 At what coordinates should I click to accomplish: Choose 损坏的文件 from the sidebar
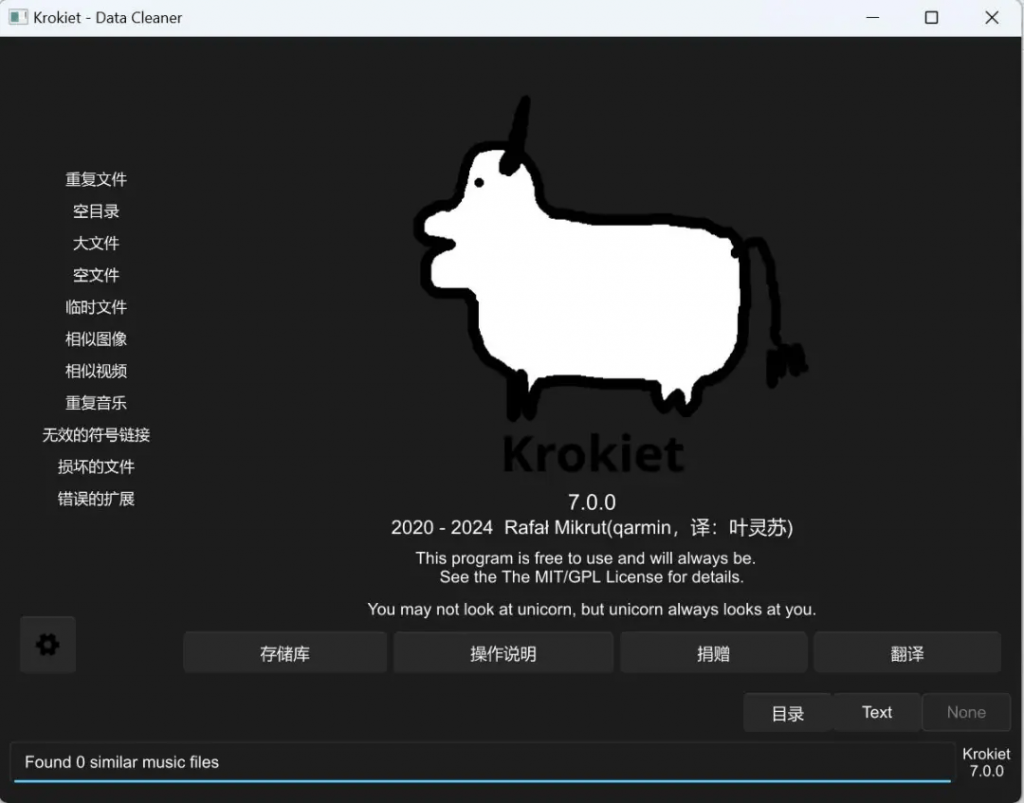pyautogui.click(x=96, y=468)
